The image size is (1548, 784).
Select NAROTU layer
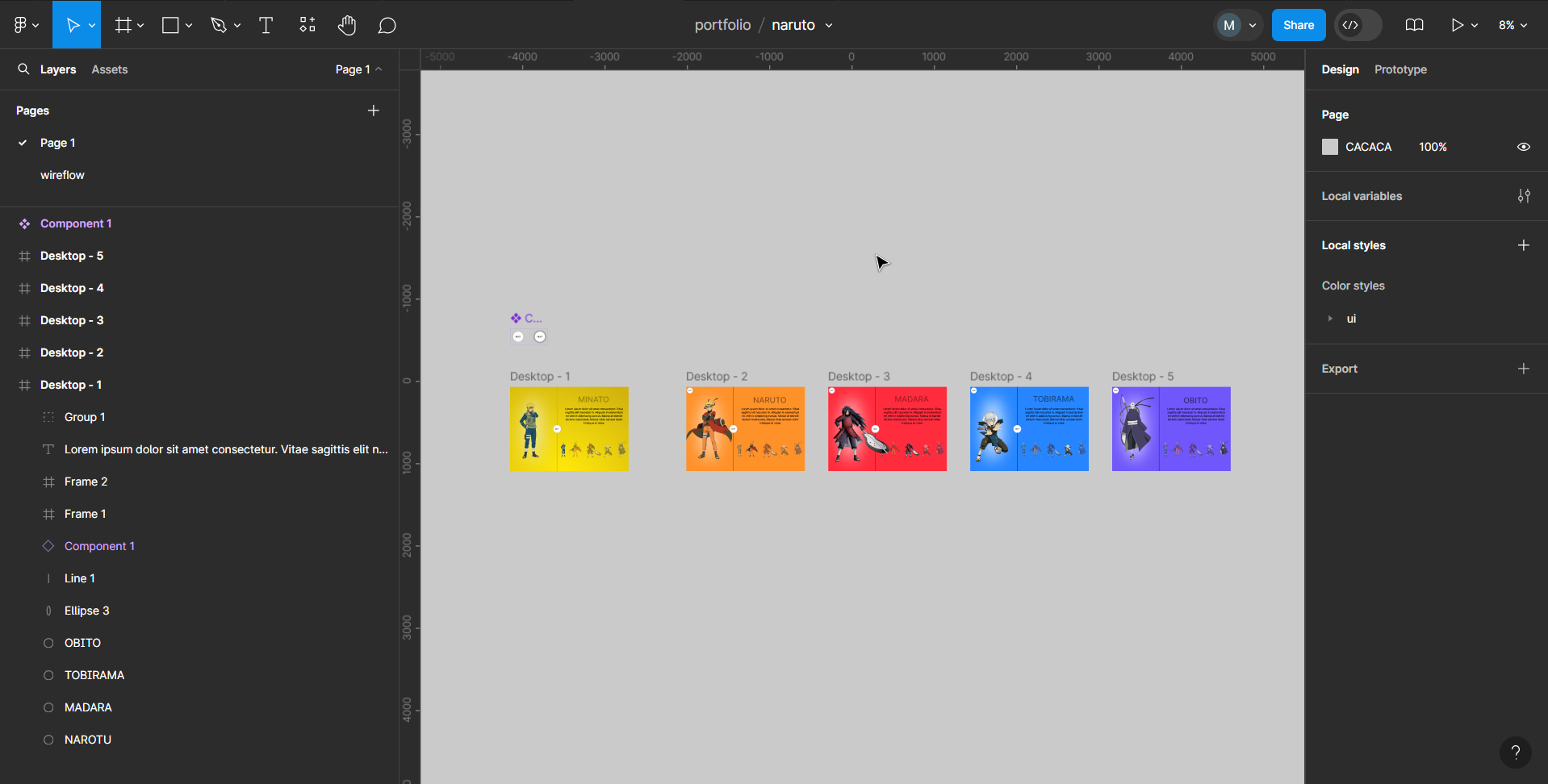(x=199, y=740)
